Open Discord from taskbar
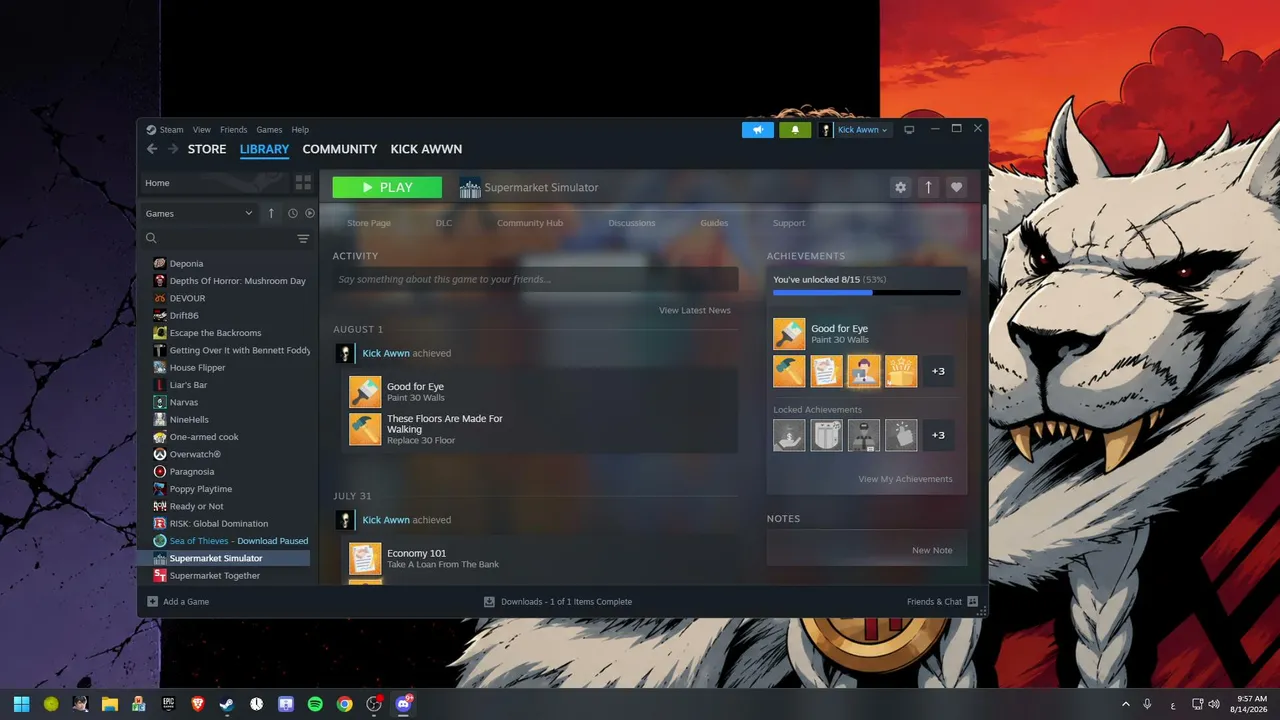 coord(404,704)
